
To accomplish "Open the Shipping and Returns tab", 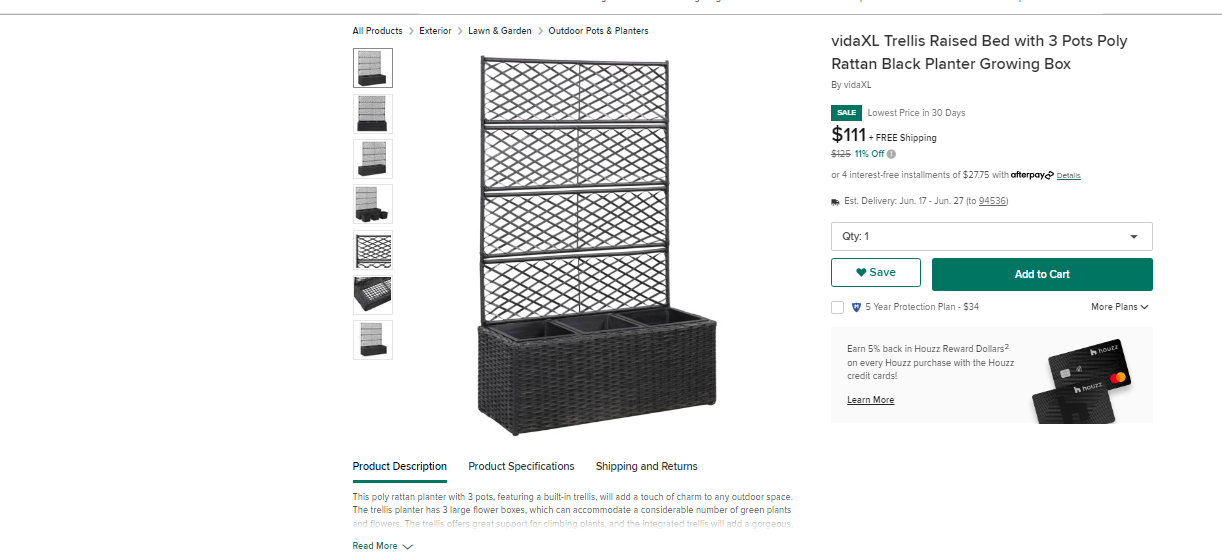I will pyautogui.click(x=646, y=466).
